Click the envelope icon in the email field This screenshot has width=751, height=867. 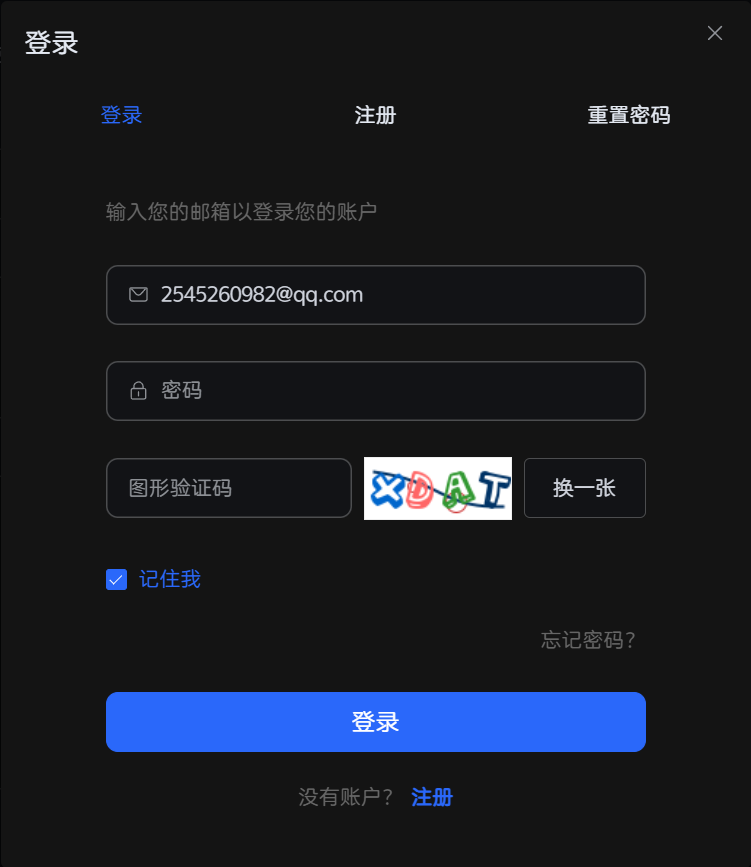[x=138, y=294]
